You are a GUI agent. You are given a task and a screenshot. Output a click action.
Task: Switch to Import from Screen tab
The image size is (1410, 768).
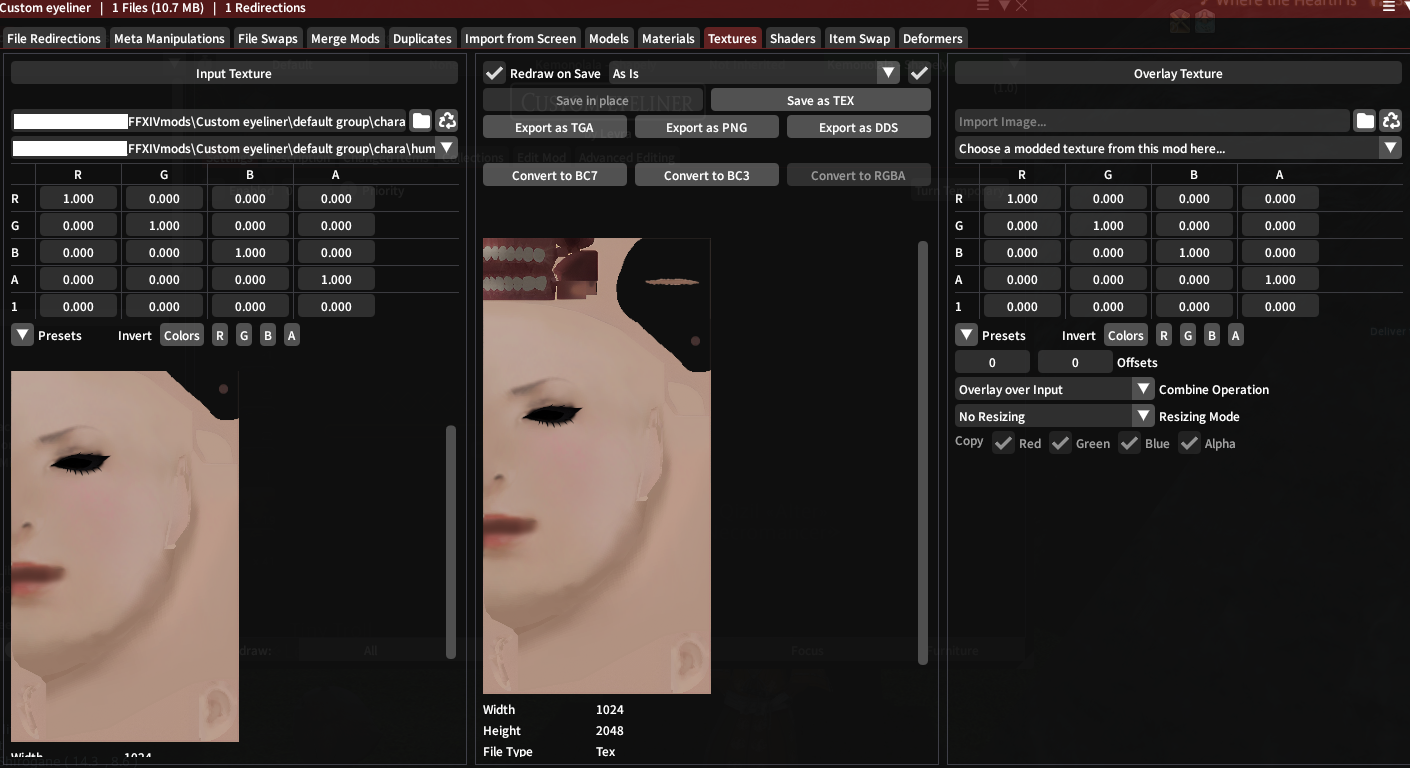coord(520,38)
